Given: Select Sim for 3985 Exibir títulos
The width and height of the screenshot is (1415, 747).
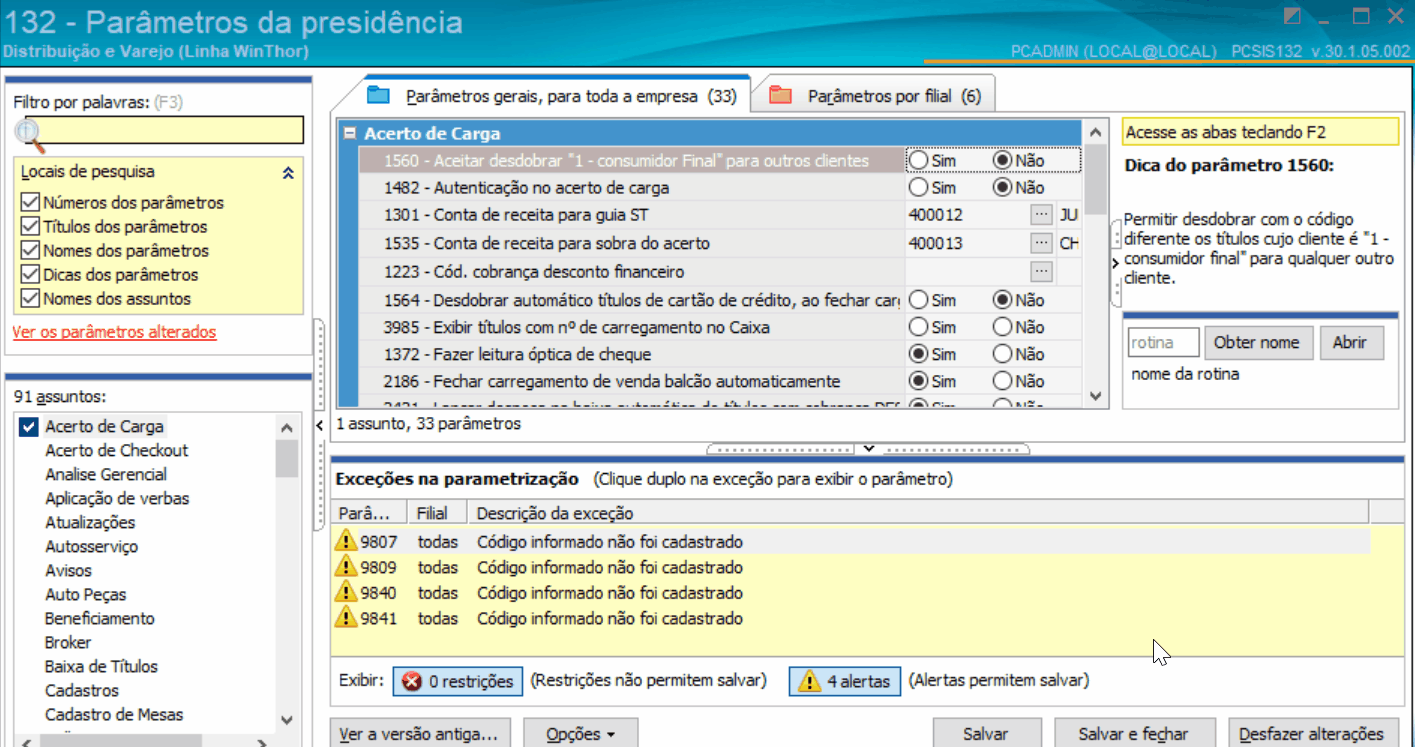Looking at the screenshot, I should (918, 327).
